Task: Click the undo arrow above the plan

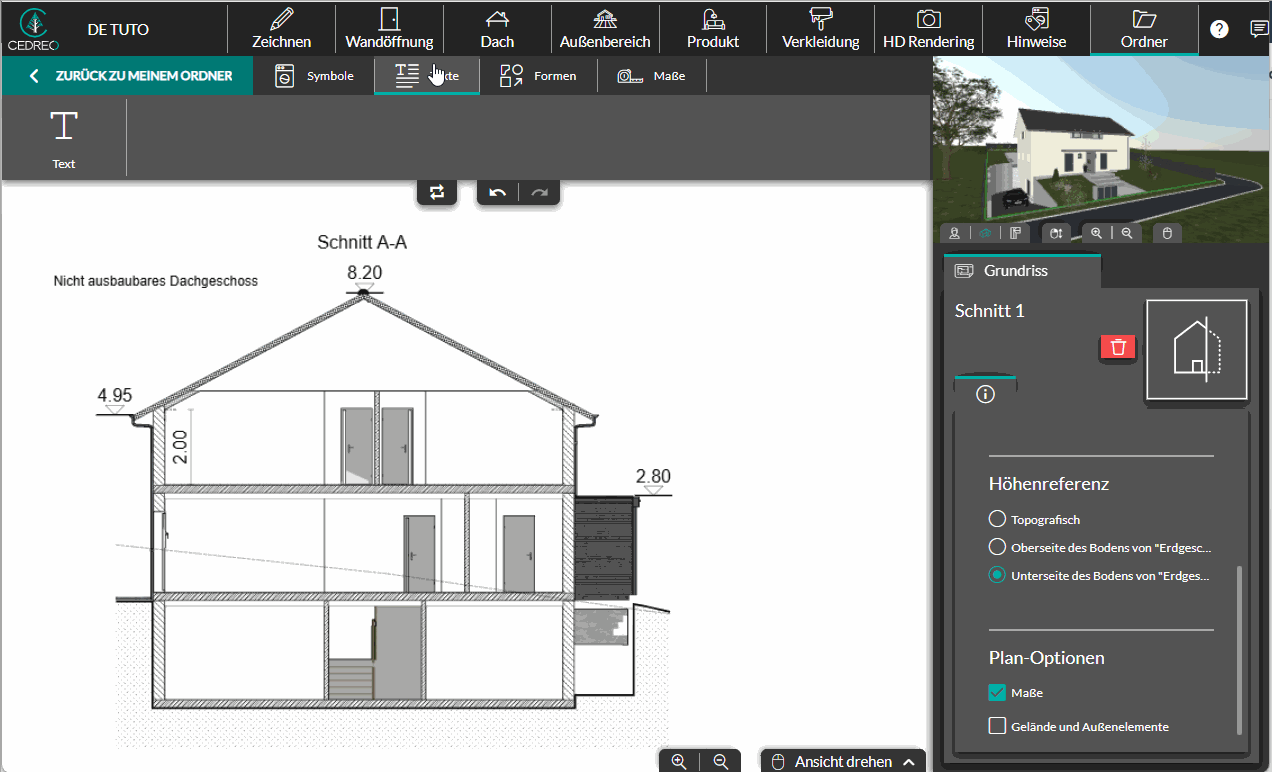Action: pos(498,192)
